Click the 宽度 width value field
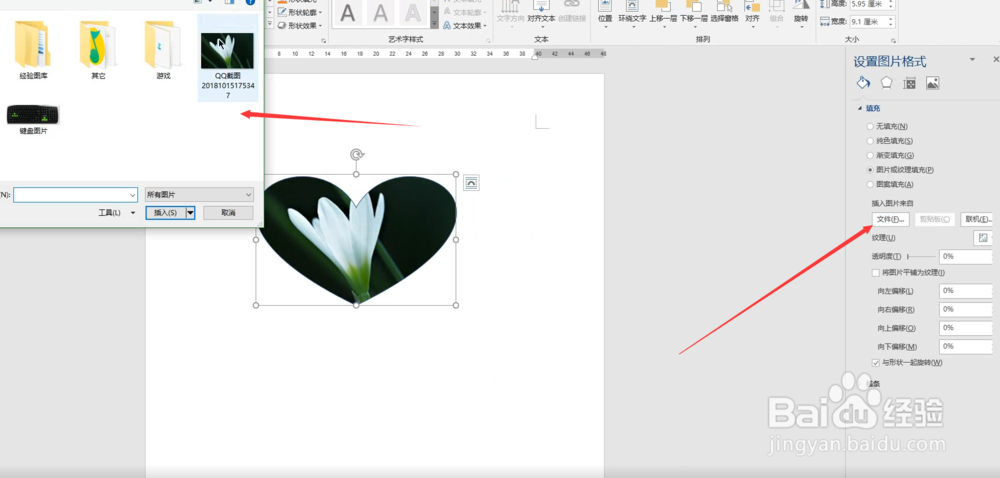This screenshot has width=1000, height=478. click(x=867, y=22)
